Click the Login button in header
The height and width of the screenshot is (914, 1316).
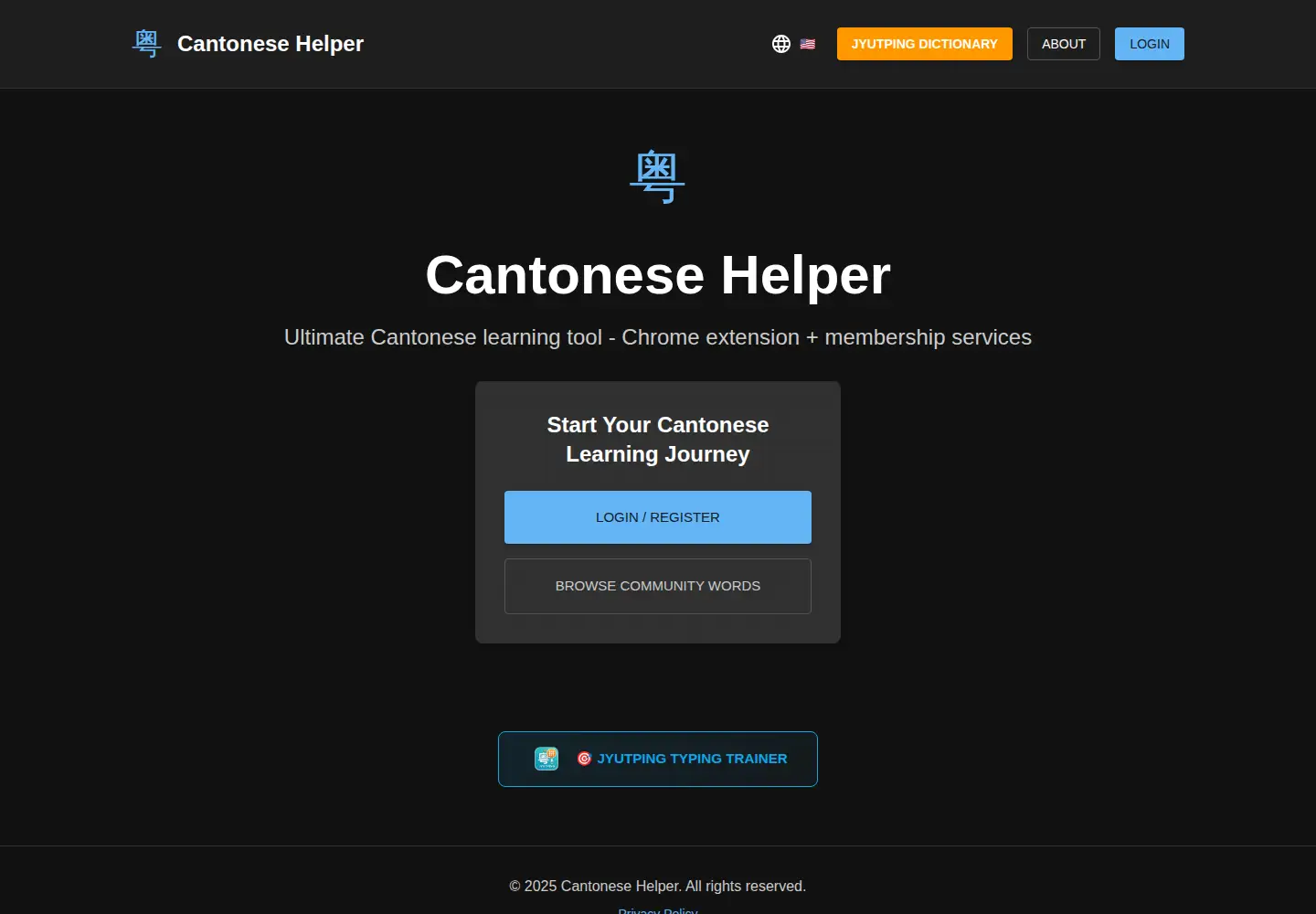(1150, 44)
